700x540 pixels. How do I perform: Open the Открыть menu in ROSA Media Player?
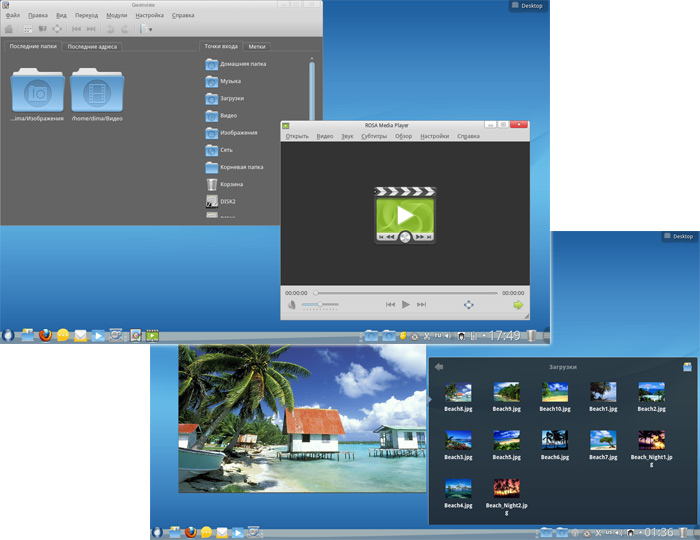click(x=297, y=136)
